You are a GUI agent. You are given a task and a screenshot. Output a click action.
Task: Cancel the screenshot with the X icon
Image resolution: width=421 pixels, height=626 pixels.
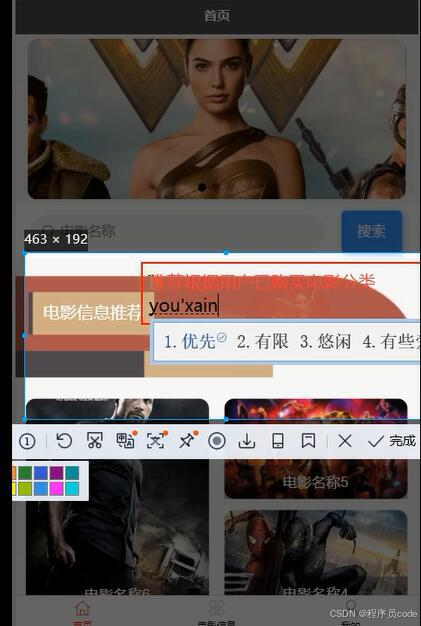[345, 441]
